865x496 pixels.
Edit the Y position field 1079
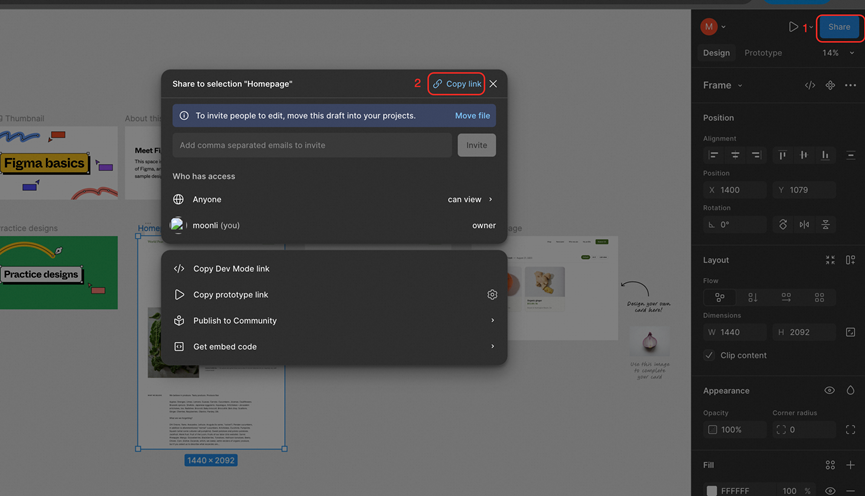click(804, 190)
